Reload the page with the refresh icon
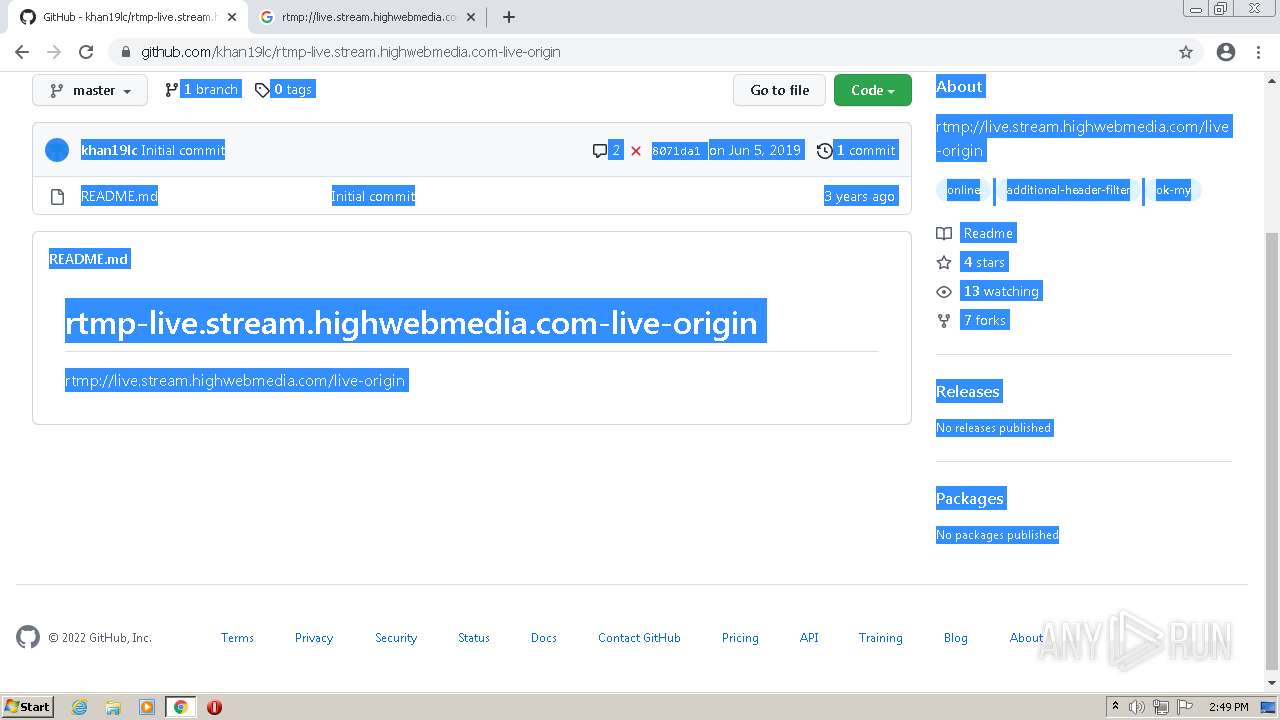This screenshot has height=720, width=1280. click(x=86, y=52)
